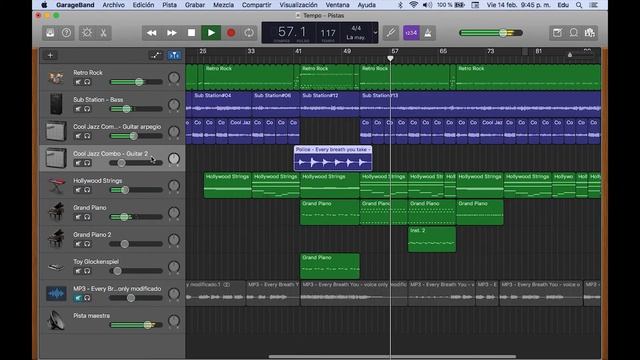Click the horizontal scrollbar at the bottom
The image size is (640, 360).
click(392, 357)
